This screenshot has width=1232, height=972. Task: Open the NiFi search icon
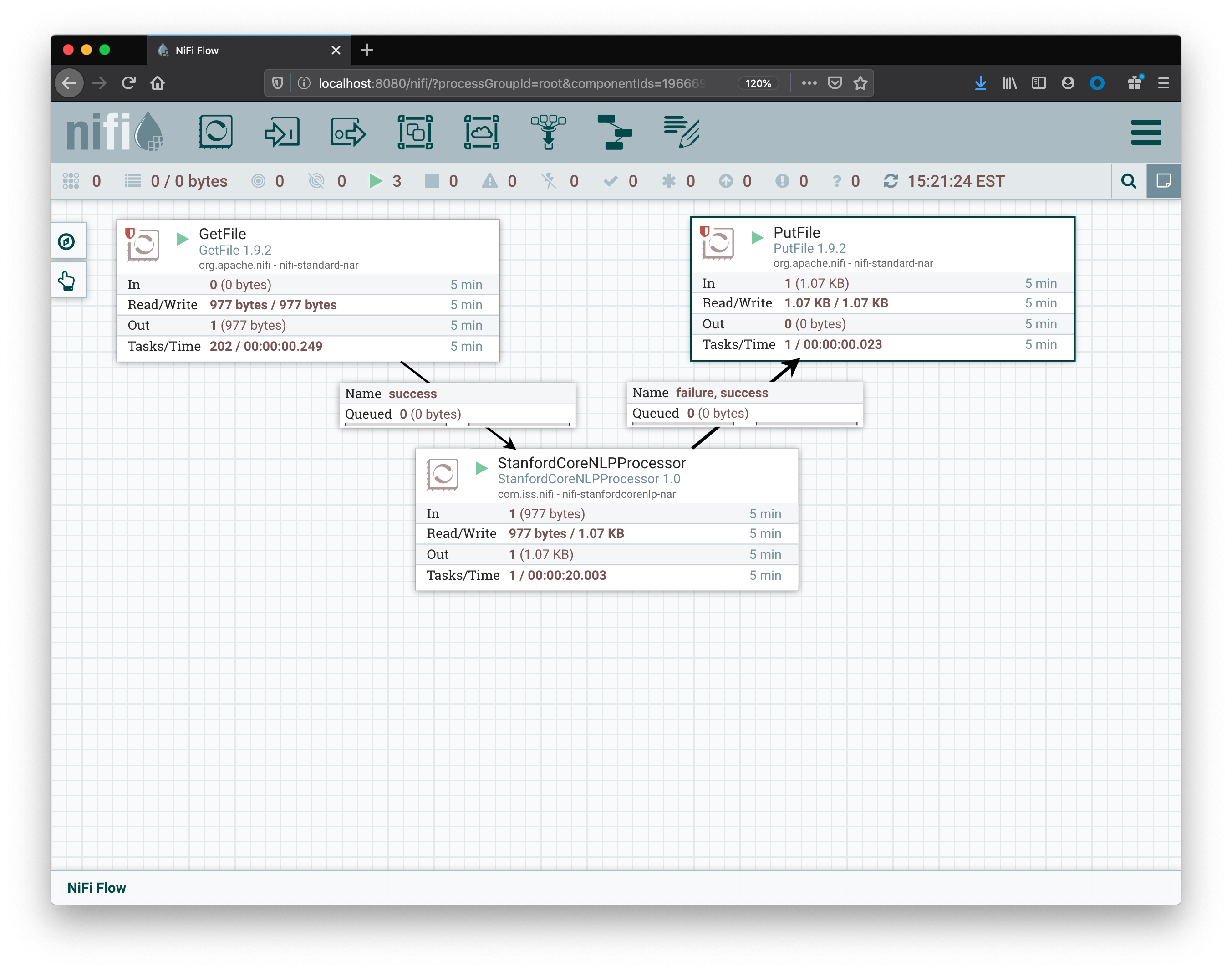[1129, 181]
